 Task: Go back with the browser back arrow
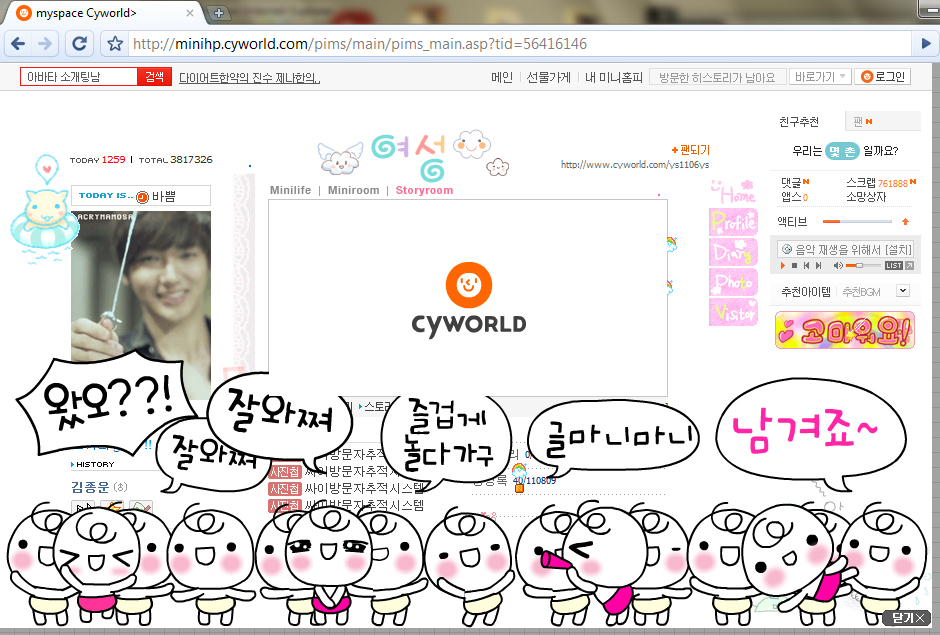[18, 43]
